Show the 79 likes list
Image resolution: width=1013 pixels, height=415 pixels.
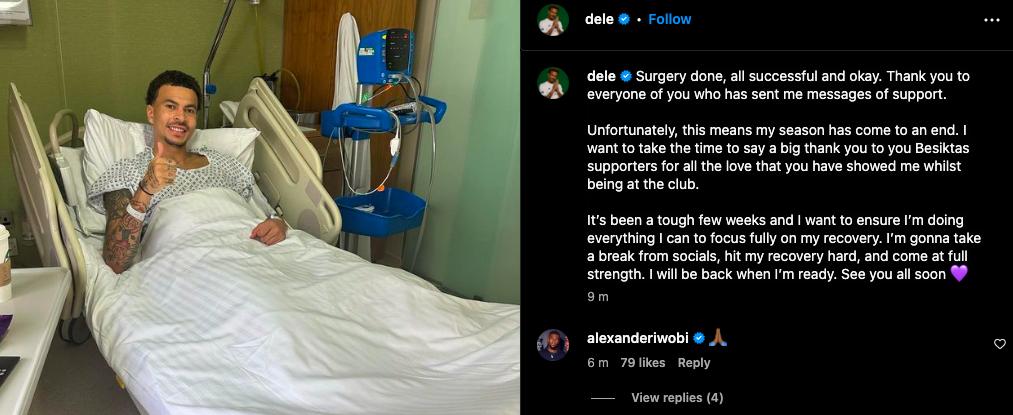643,363
